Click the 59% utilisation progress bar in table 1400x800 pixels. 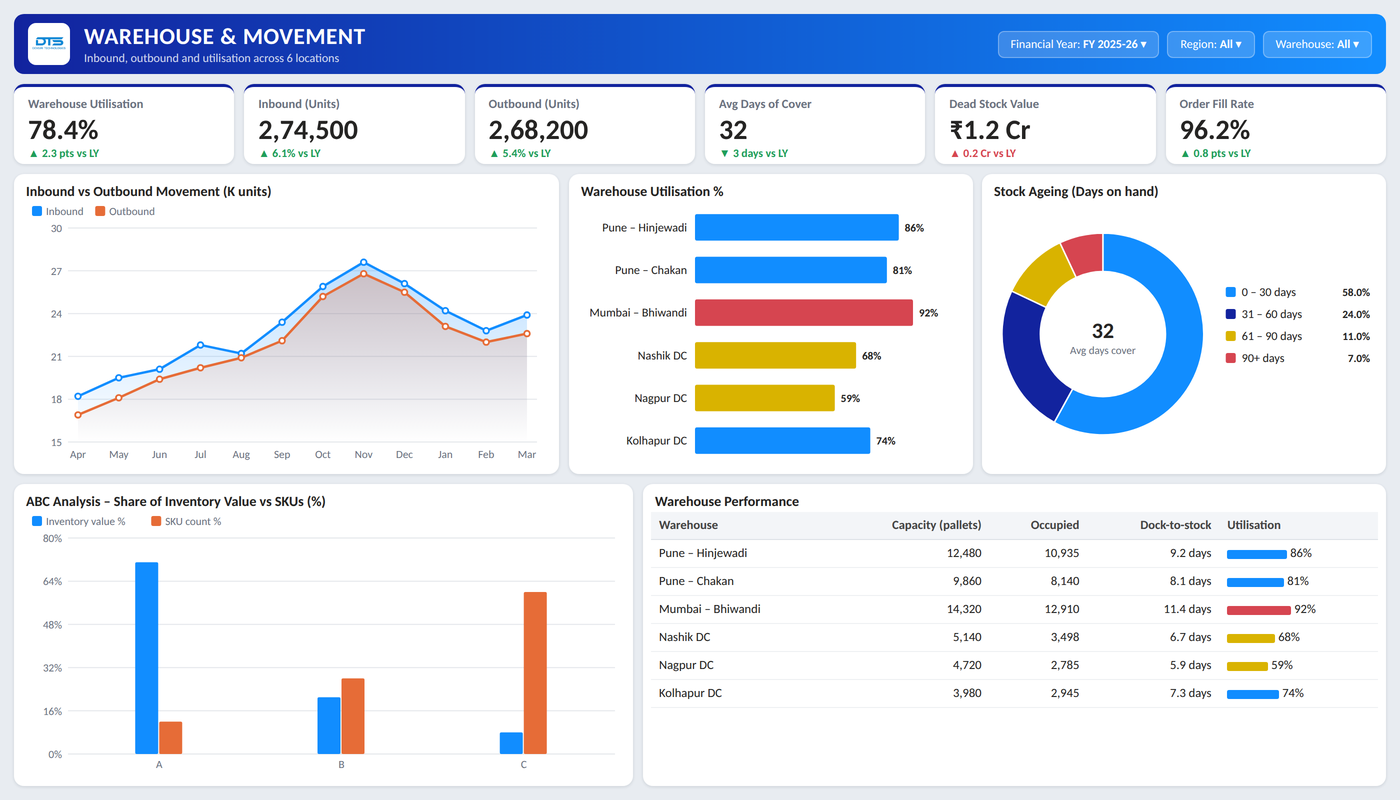point(1247,666)
